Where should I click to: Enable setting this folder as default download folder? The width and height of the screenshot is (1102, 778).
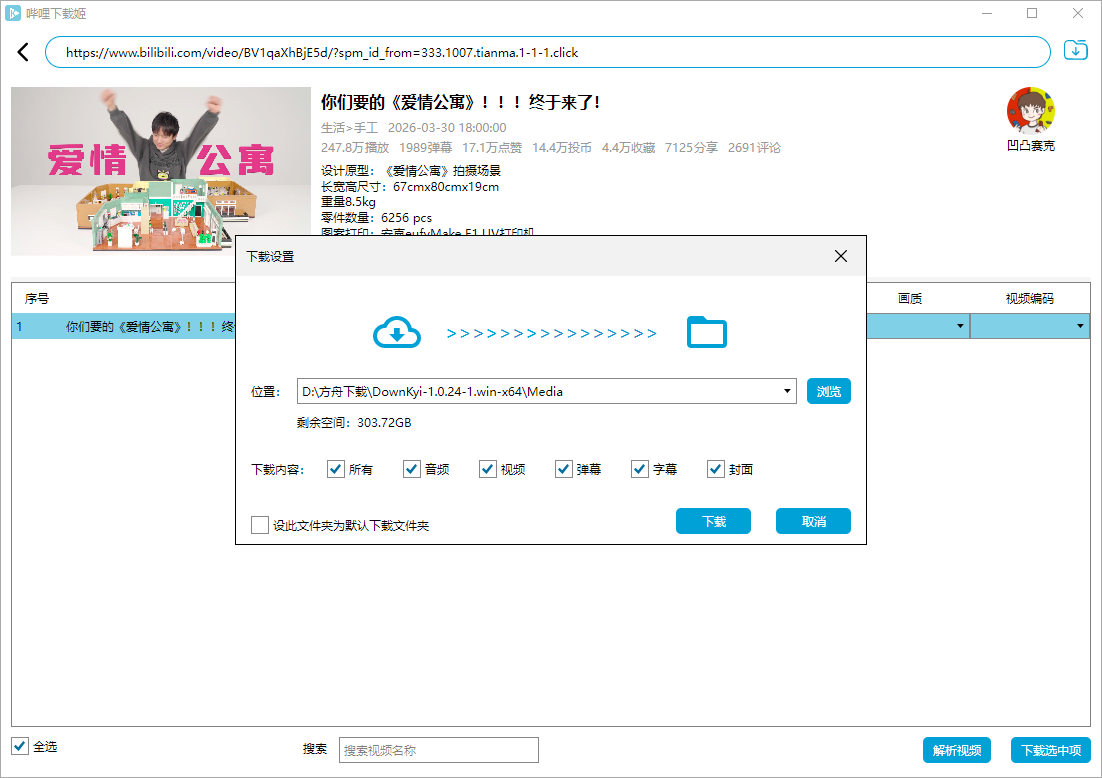258,524
